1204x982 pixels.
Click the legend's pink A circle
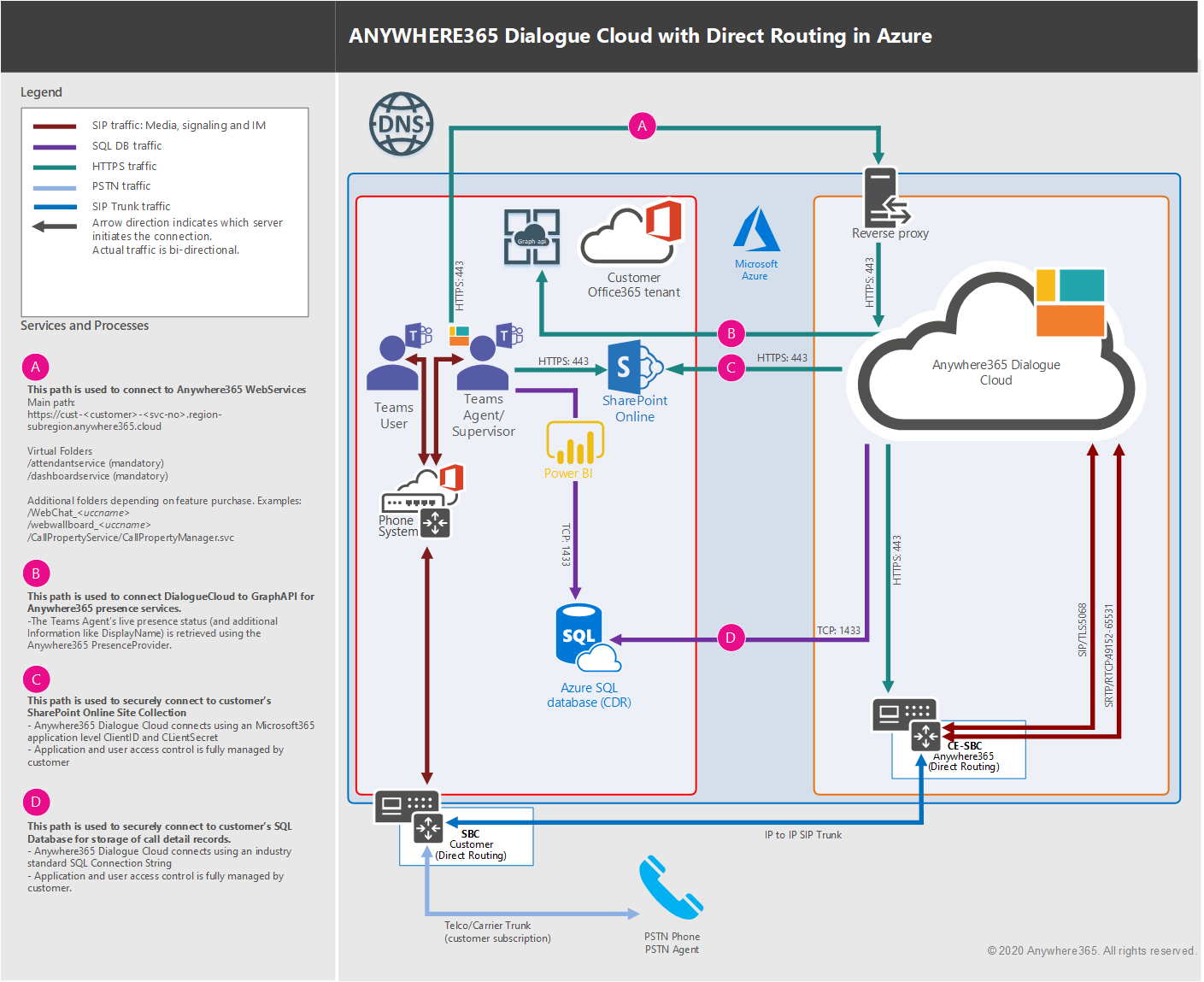(x=35, y=367)
